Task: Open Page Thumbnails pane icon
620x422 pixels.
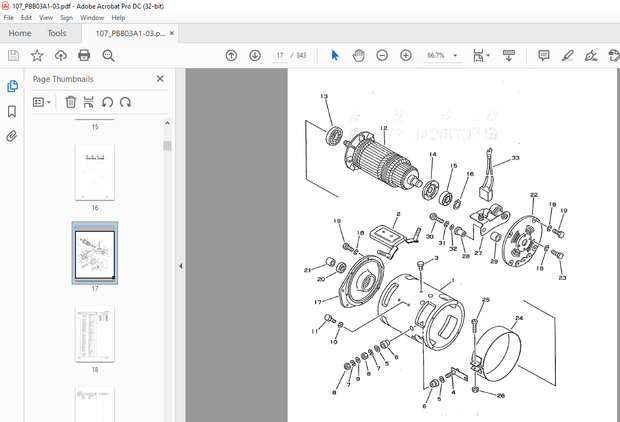Action: pos(12,86)
